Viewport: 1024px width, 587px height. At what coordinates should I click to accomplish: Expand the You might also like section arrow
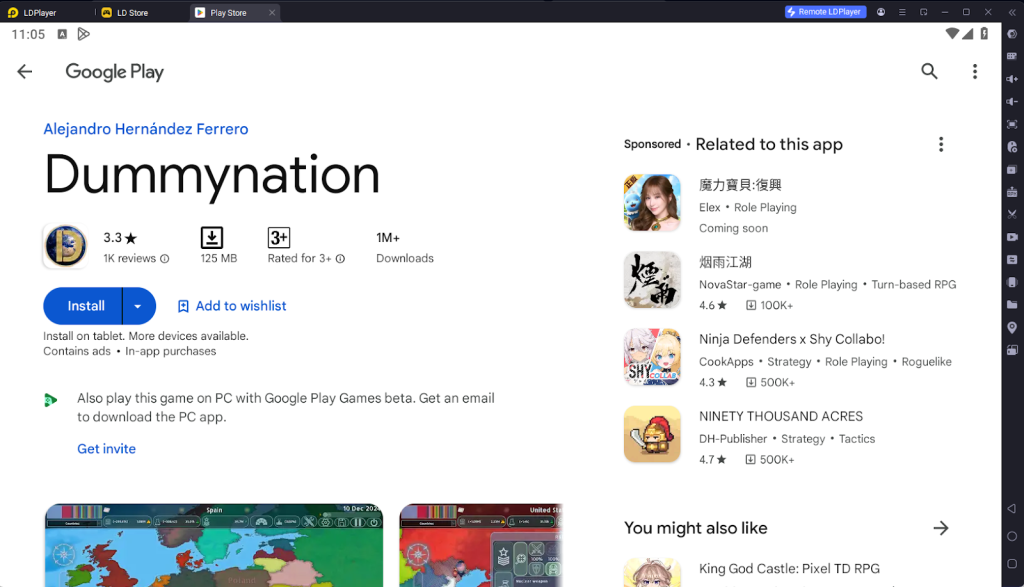[x=941, y=528]
